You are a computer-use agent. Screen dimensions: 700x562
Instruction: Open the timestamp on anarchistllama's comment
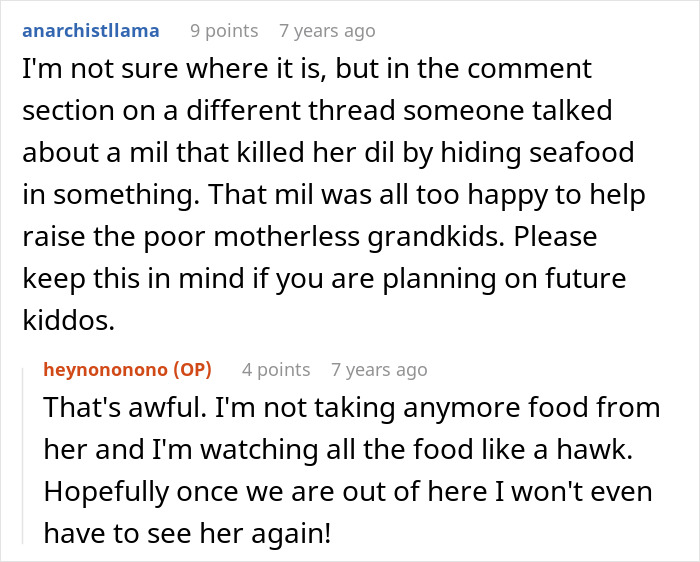coord(327,31)
